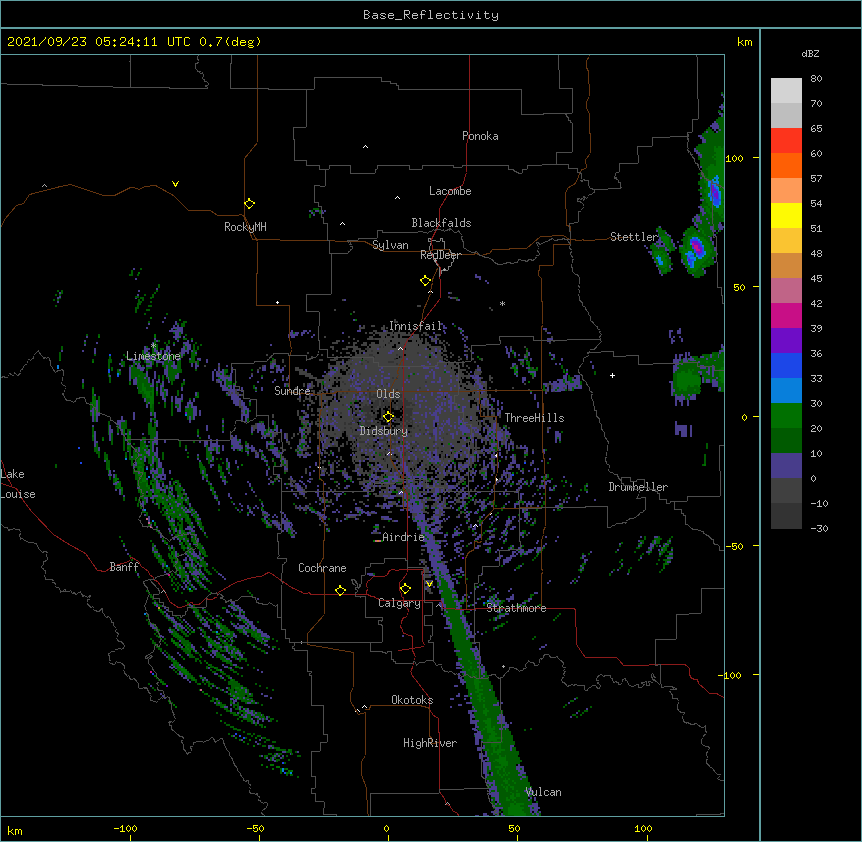
Task: Click the Strathmore label
Action: coord(516,608)
